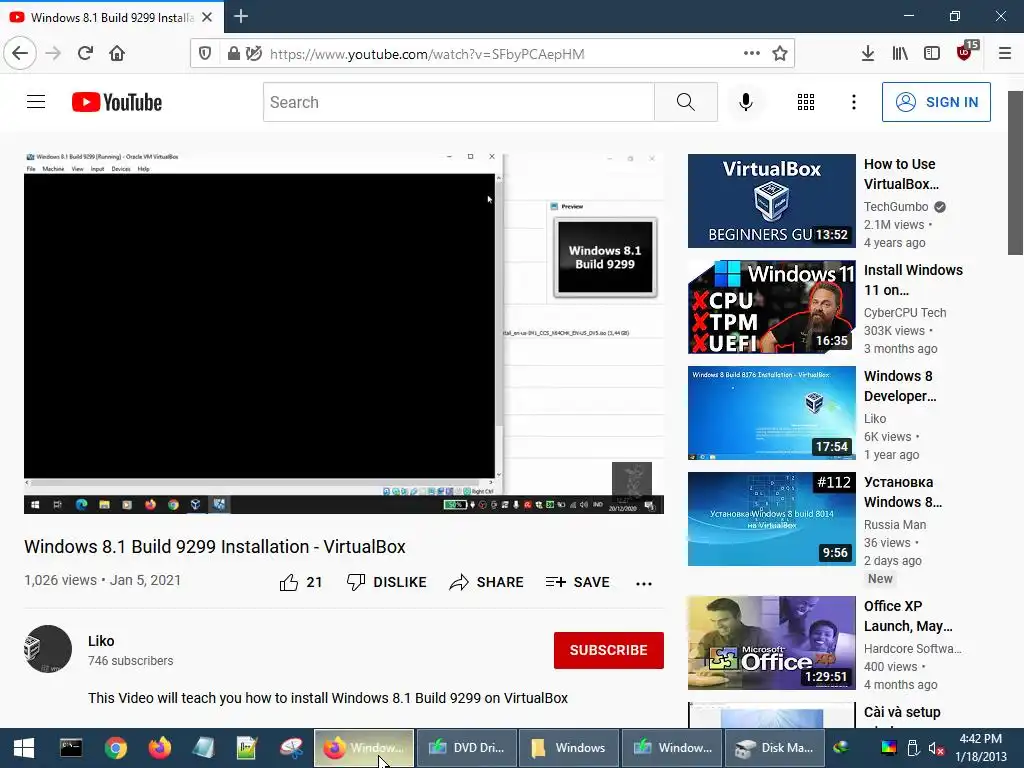Open page actions three-dot menu in address bar
Image resolution: width=1024 pixels, height=768 pixels.
752,54
